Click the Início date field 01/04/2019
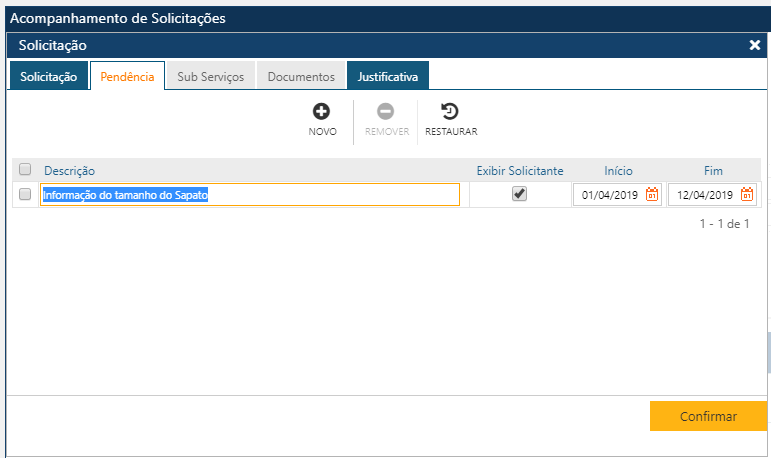Image resolution: width=771 pixels, height=458 pixels. coord(608,195)
